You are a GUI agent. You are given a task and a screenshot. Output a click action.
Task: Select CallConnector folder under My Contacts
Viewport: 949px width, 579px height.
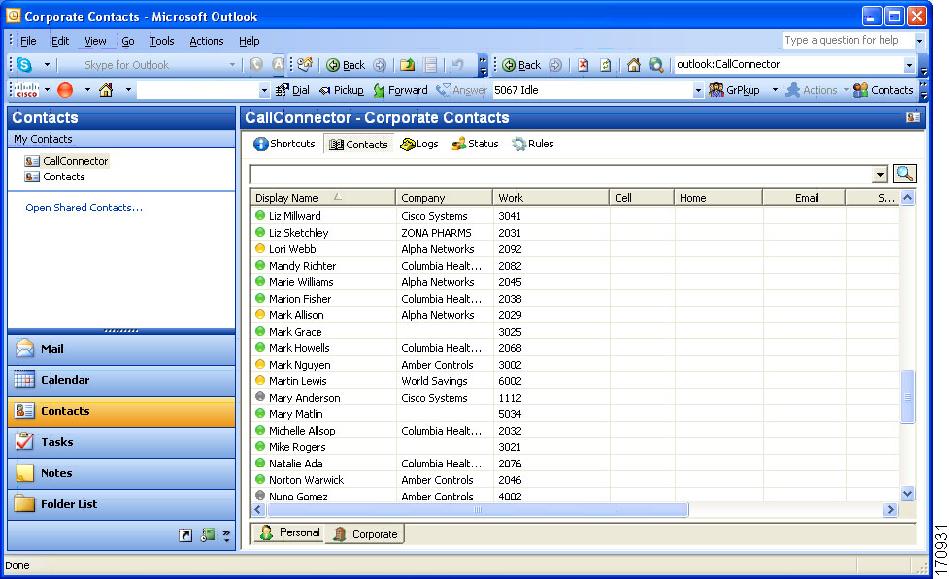coord(67,161)
